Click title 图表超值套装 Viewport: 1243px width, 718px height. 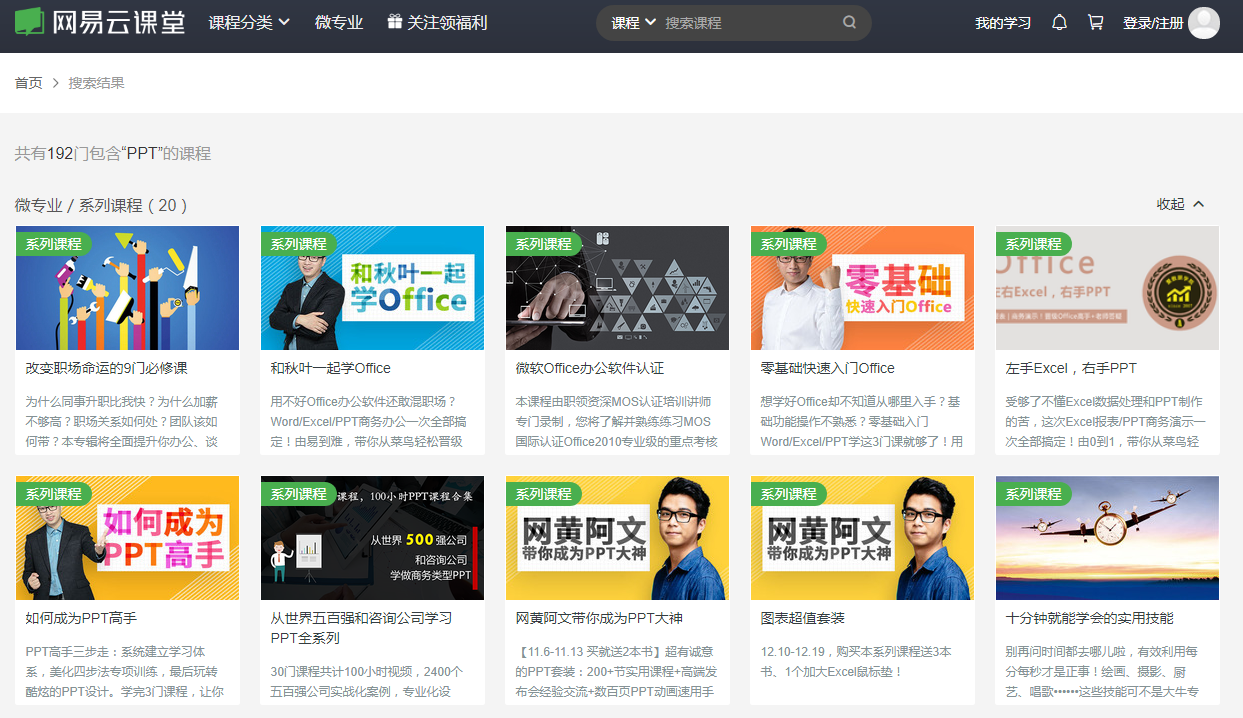[802, 618]
